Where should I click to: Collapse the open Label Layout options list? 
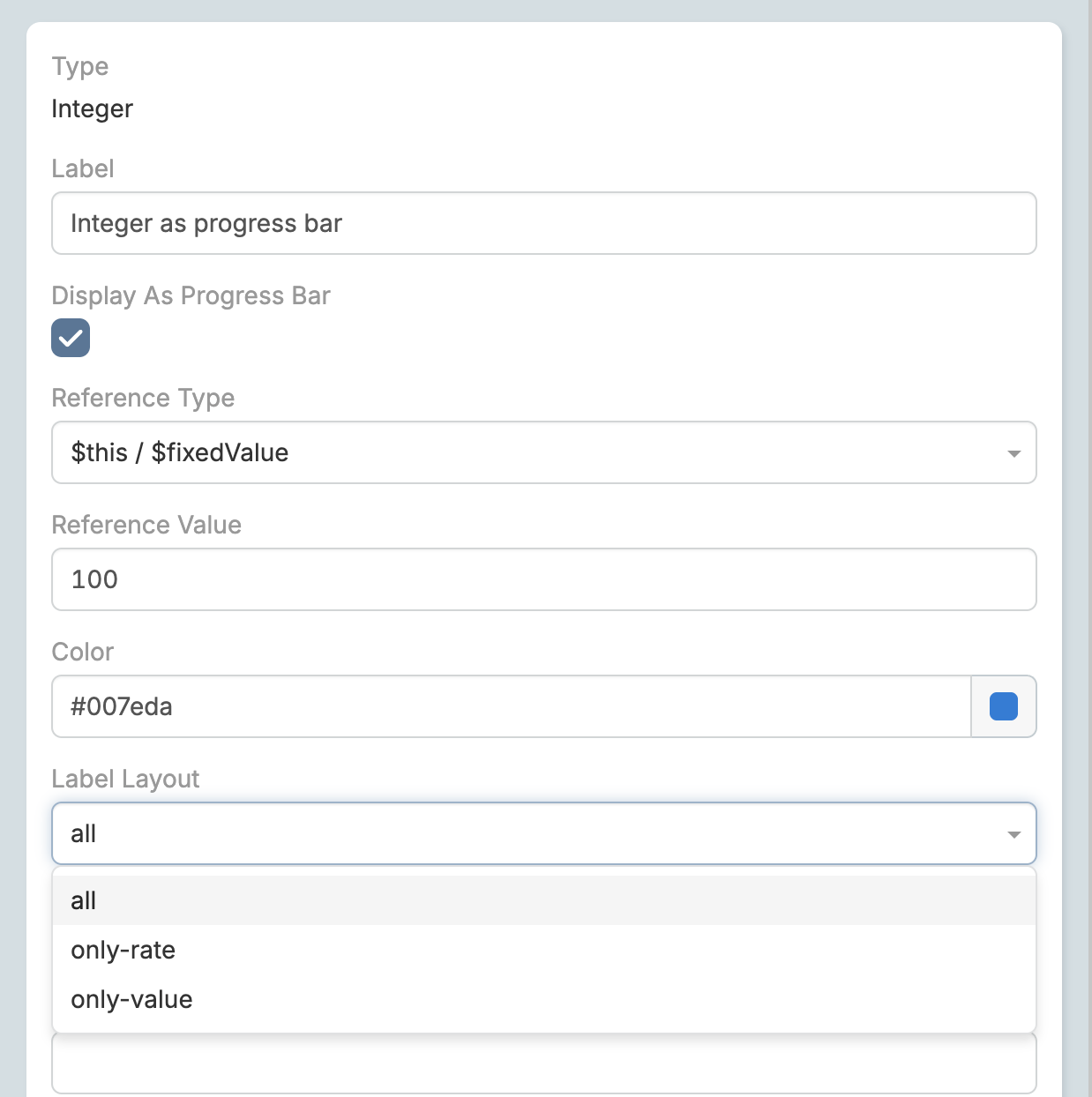[x=1013, y=833]
